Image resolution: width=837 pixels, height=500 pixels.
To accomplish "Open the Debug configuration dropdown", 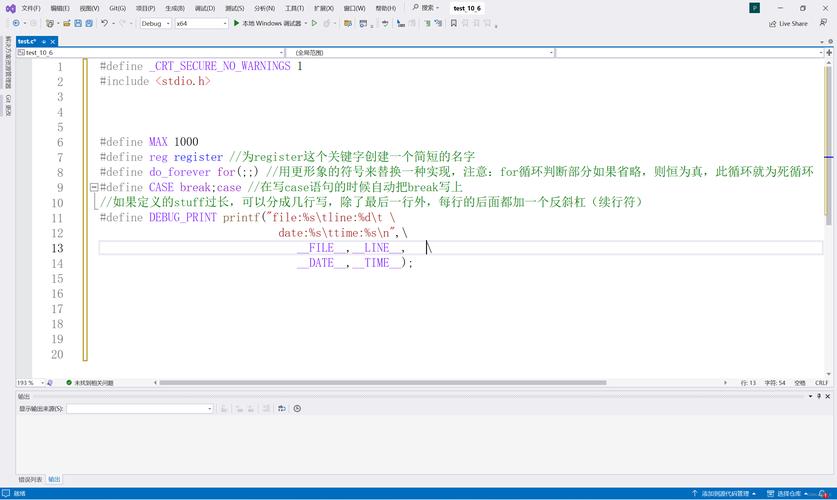I will click(155, 23).
